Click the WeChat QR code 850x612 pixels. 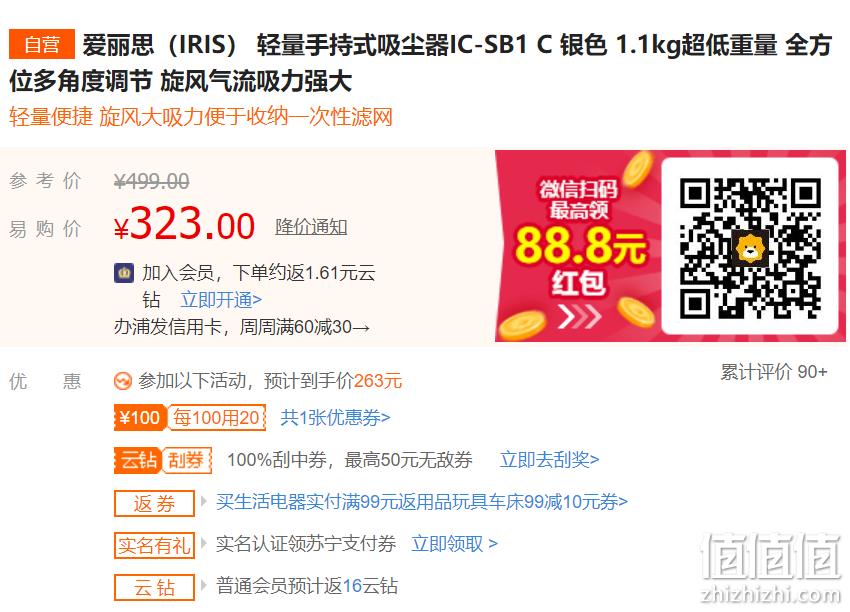click(750, 248)
